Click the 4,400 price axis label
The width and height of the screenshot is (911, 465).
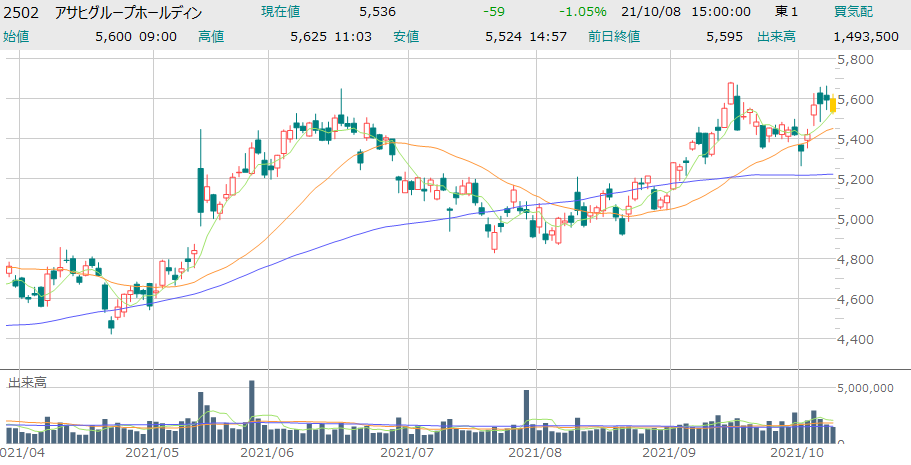(x=858, y=340)
